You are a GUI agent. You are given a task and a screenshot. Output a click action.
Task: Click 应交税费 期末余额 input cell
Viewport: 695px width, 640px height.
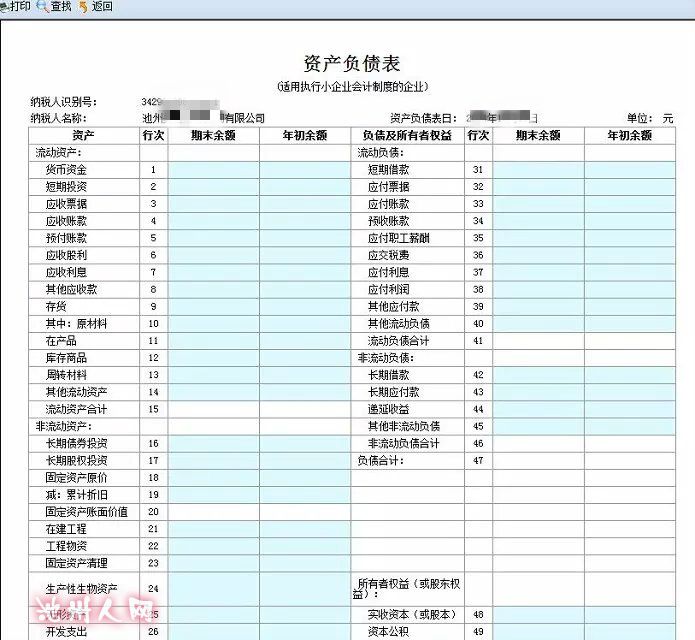point(538,255)
